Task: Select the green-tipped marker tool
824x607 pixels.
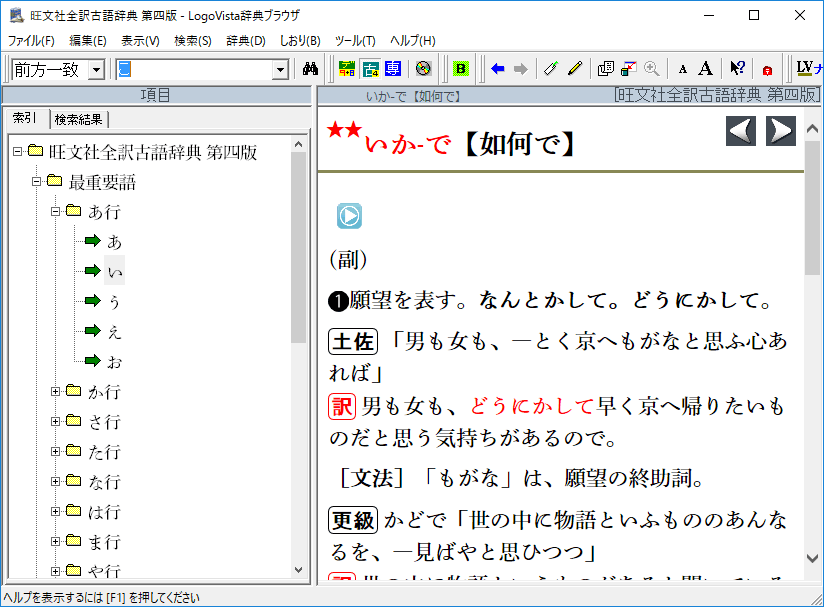Action: click(551, 69)
